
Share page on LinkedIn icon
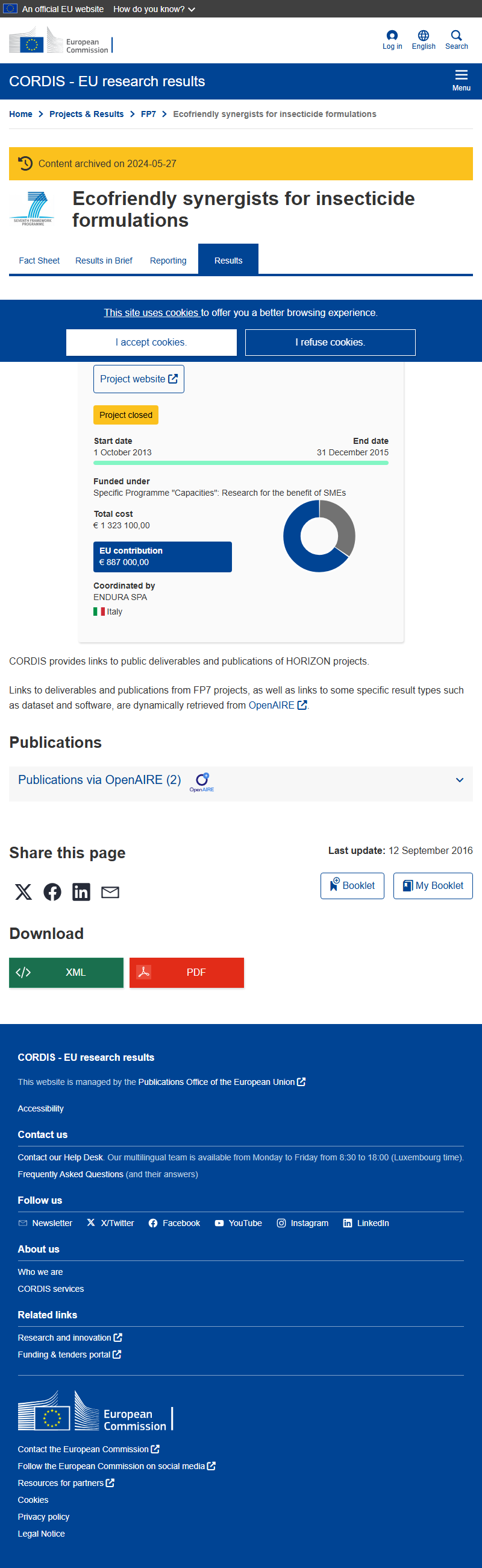click(81, 893)
